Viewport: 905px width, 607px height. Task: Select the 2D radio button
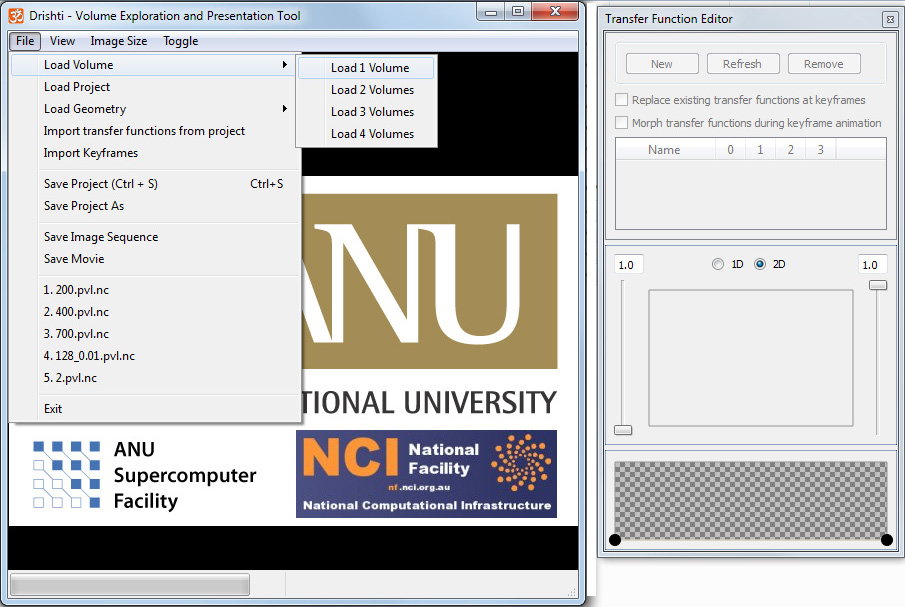pos(760,264)
